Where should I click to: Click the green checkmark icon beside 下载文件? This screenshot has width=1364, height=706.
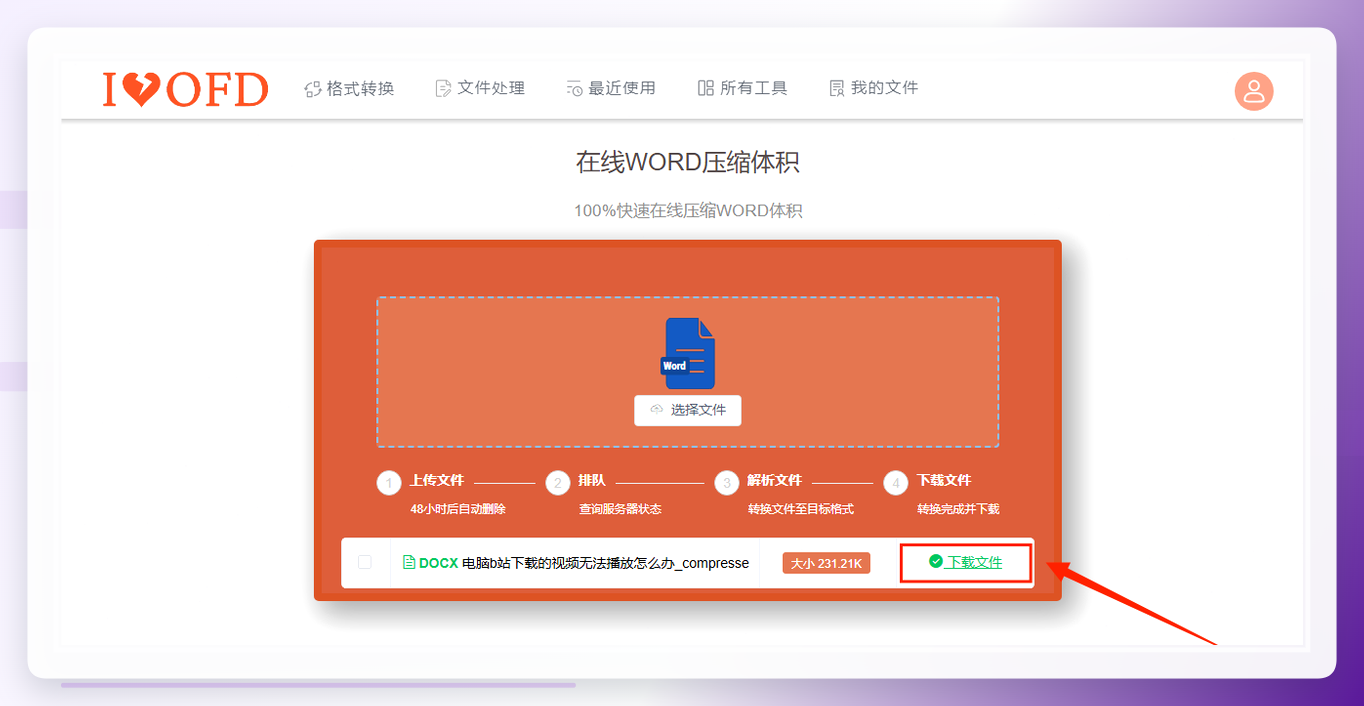936,562
